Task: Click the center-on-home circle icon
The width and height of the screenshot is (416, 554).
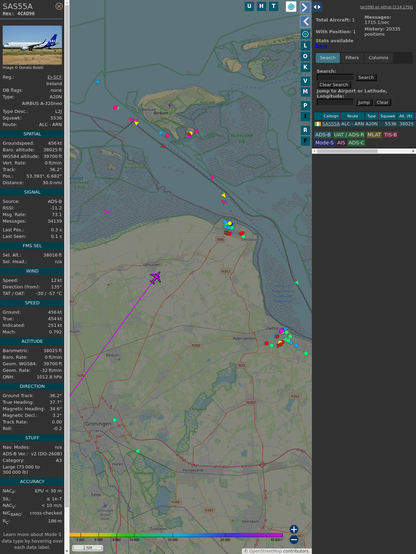Action: click(x=305, y=34)
